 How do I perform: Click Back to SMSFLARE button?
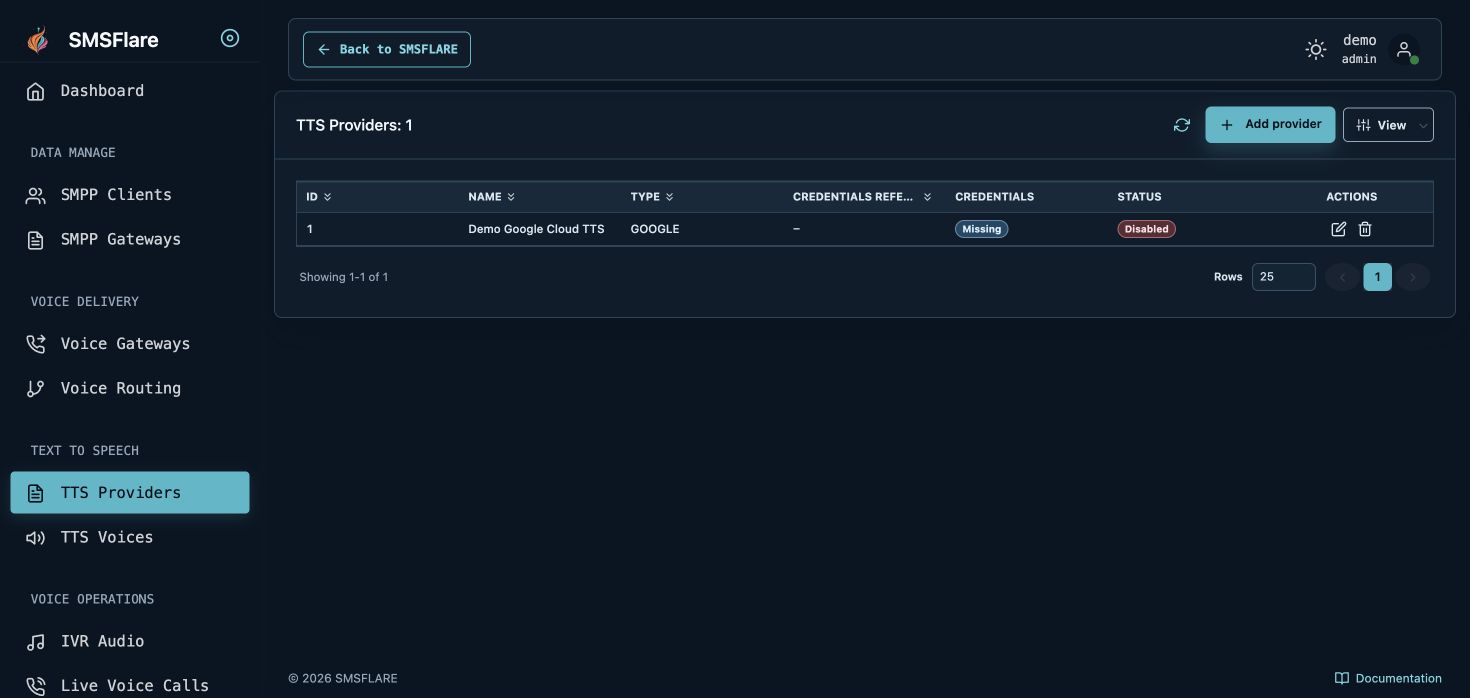pyautogui.click(x=387, y=49)
